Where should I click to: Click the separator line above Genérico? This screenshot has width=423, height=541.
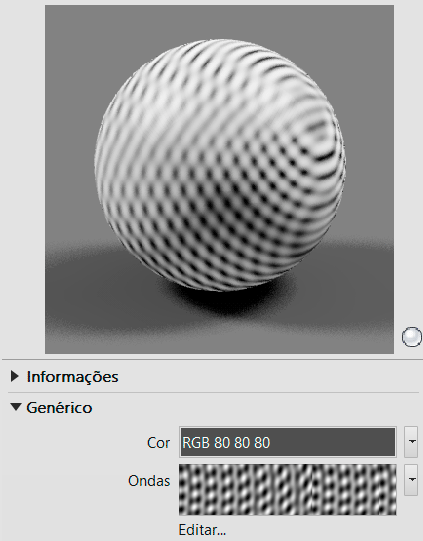213,392
